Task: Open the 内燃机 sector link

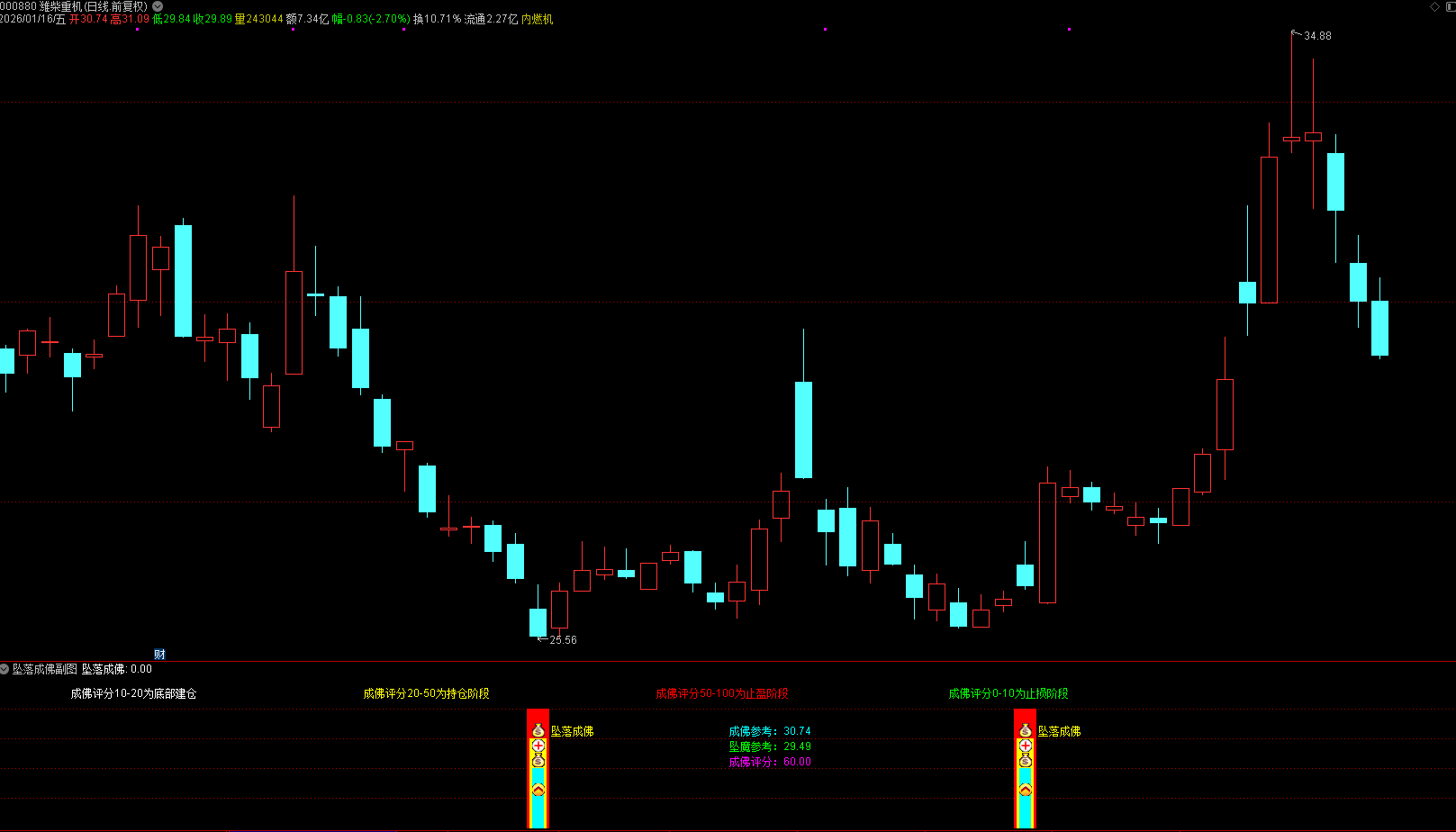Action: pyautogui.click(x=538, y=19)
